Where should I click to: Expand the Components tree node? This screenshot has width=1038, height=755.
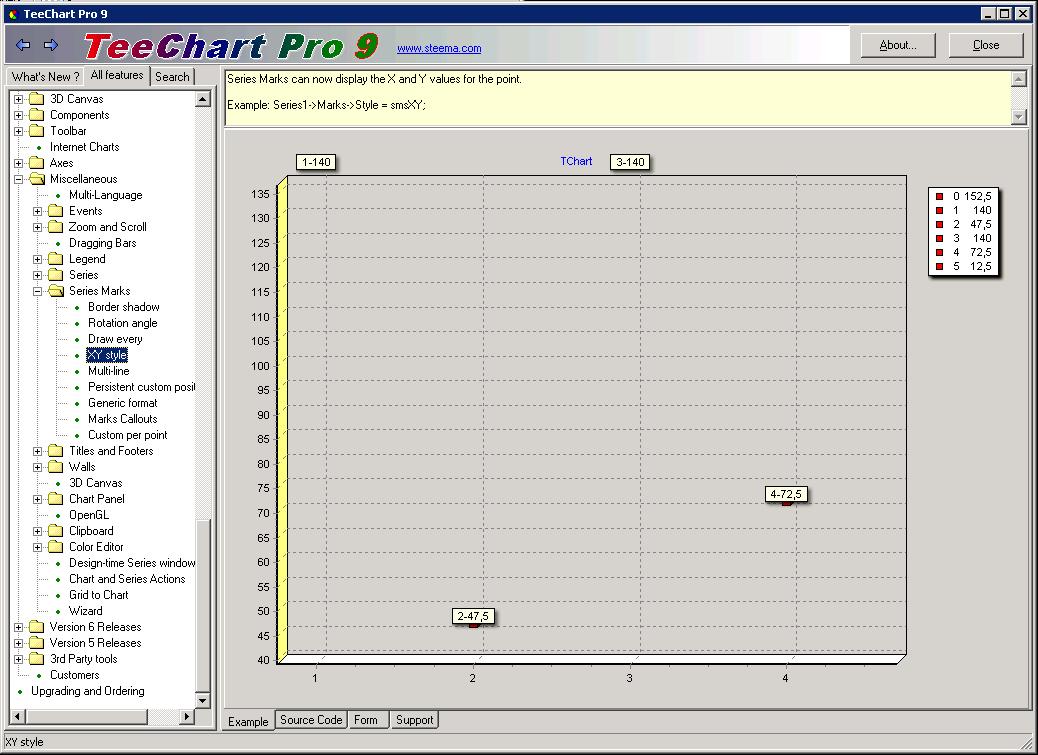coord(19,115)
